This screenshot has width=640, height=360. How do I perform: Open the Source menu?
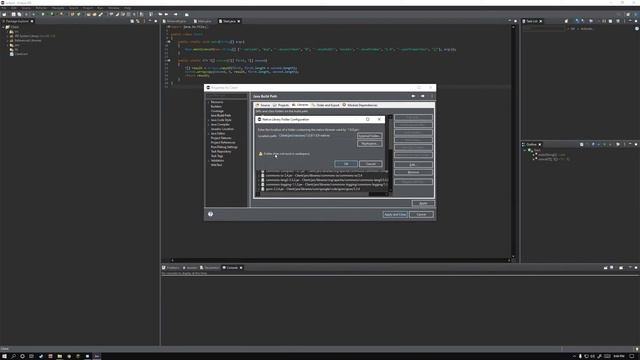(26, 8)
